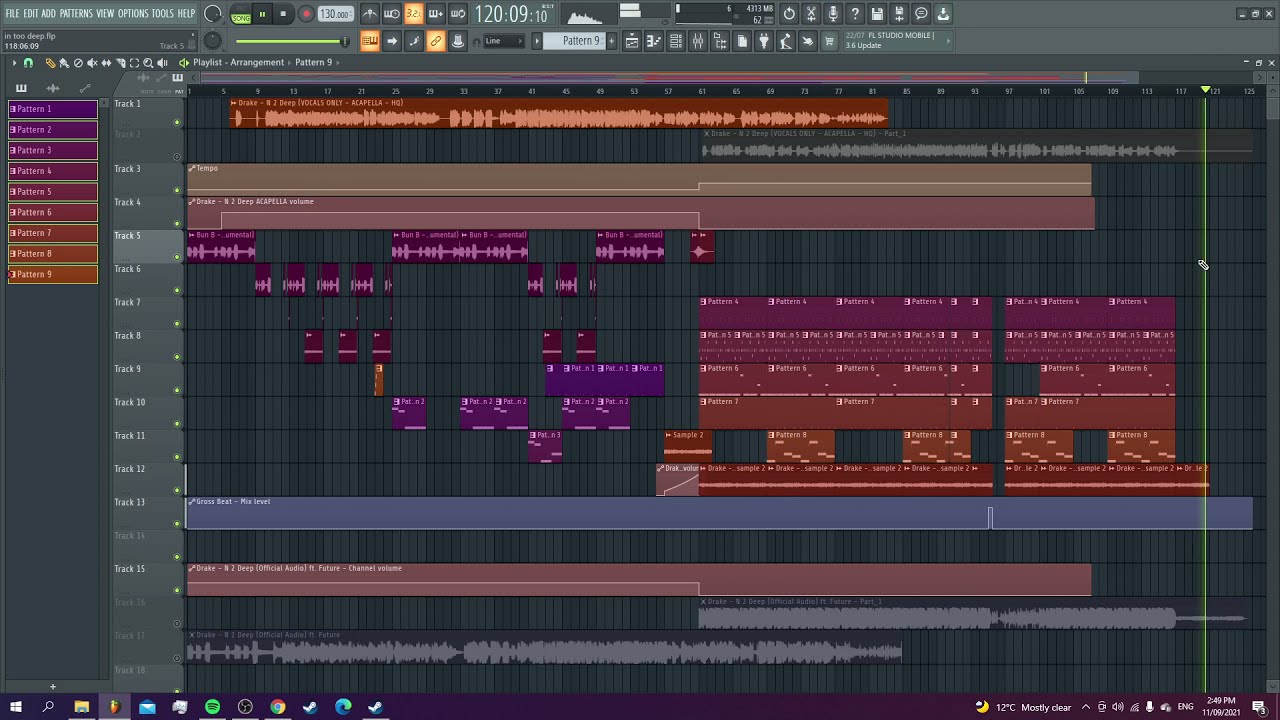
Task: Click the shopping cart icon
Action: [829, 41]
